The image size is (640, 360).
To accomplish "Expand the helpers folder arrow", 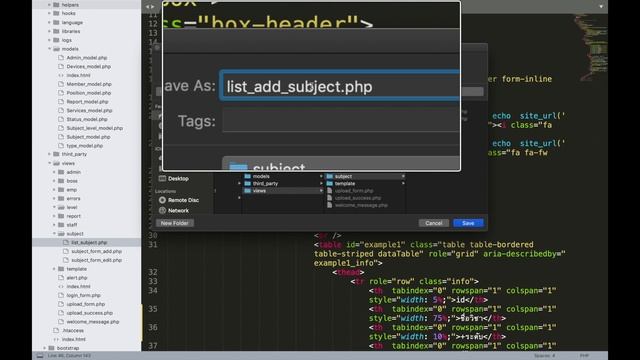I will pos(49,5).
